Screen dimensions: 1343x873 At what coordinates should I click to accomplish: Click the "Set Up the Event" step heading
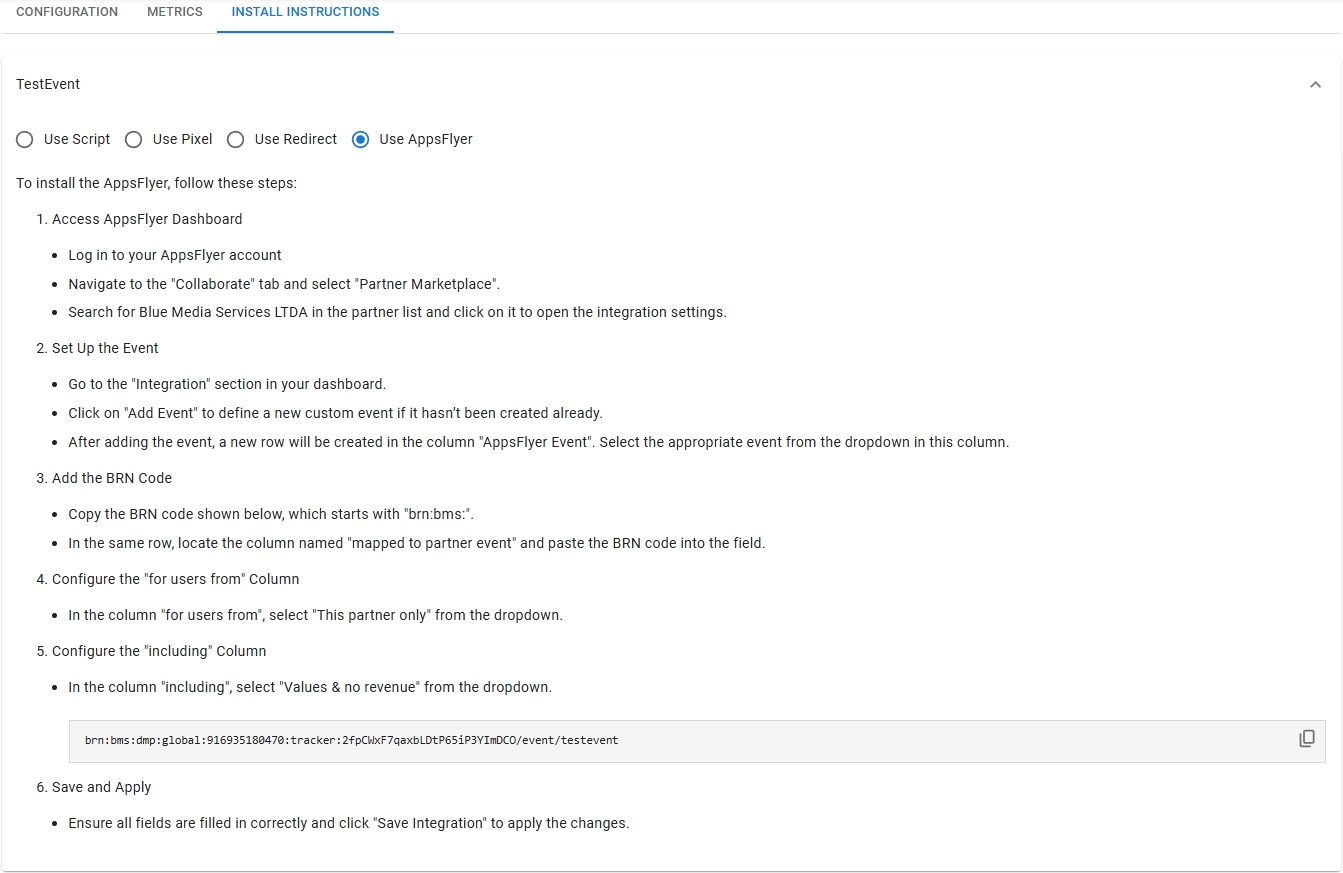tap(105, 348)
